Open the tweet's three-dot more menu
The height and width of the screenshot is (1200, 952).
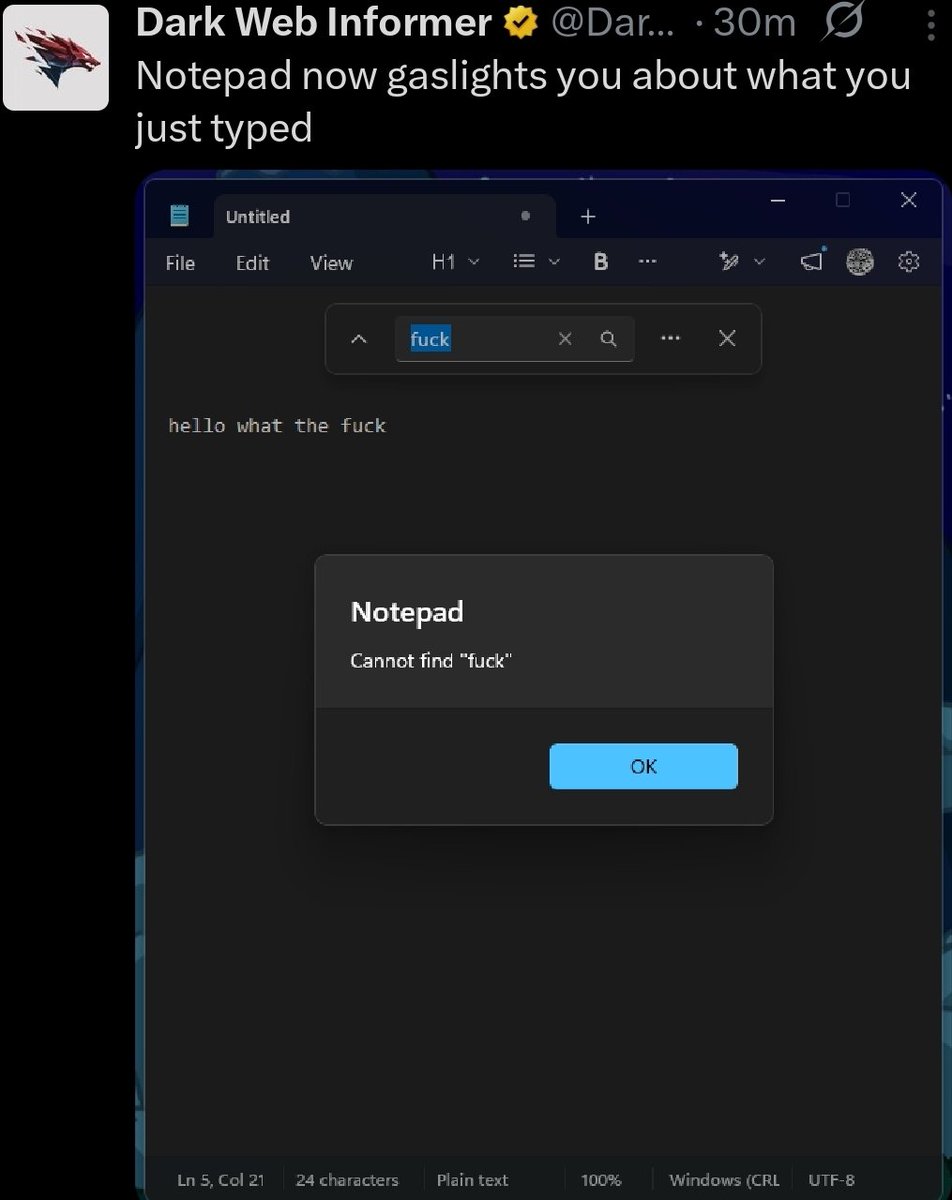[930, 23]
